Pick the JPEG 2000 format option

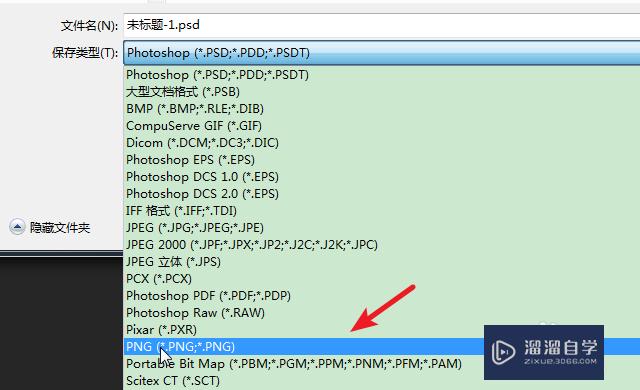[382, 245]
